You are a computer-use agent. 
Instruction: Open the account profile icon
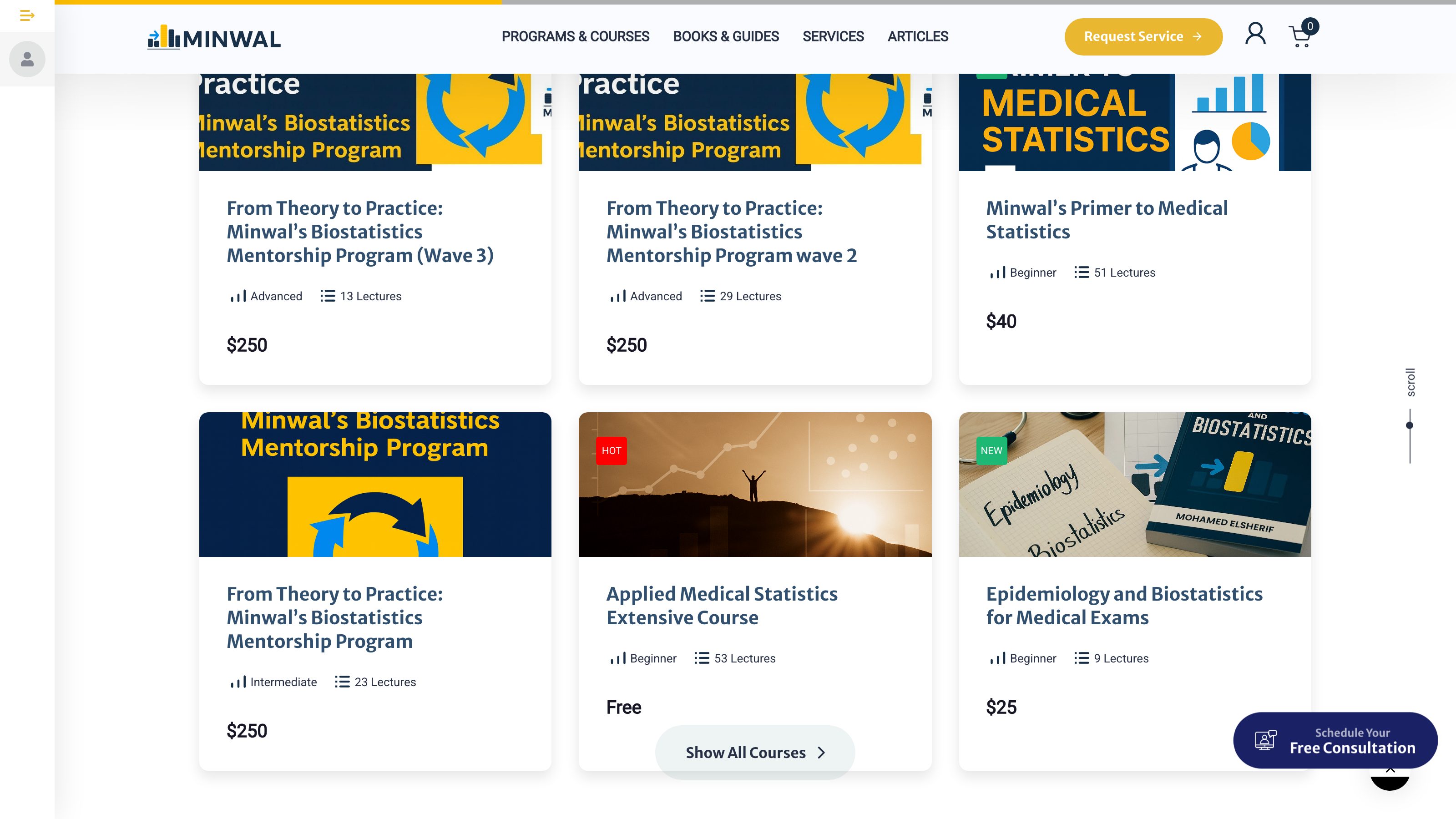click(1255, 34)
